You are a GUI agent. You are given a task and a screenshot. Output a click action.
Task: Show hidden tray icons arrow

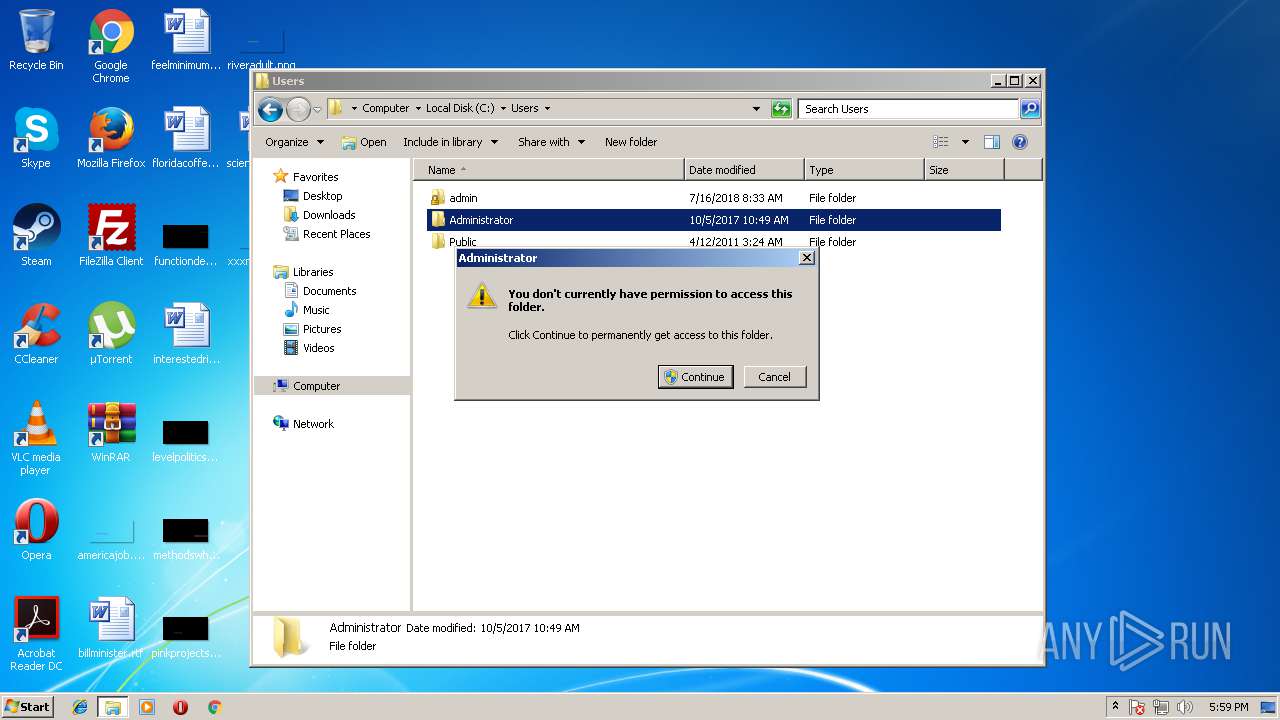tap(1115, 707)
